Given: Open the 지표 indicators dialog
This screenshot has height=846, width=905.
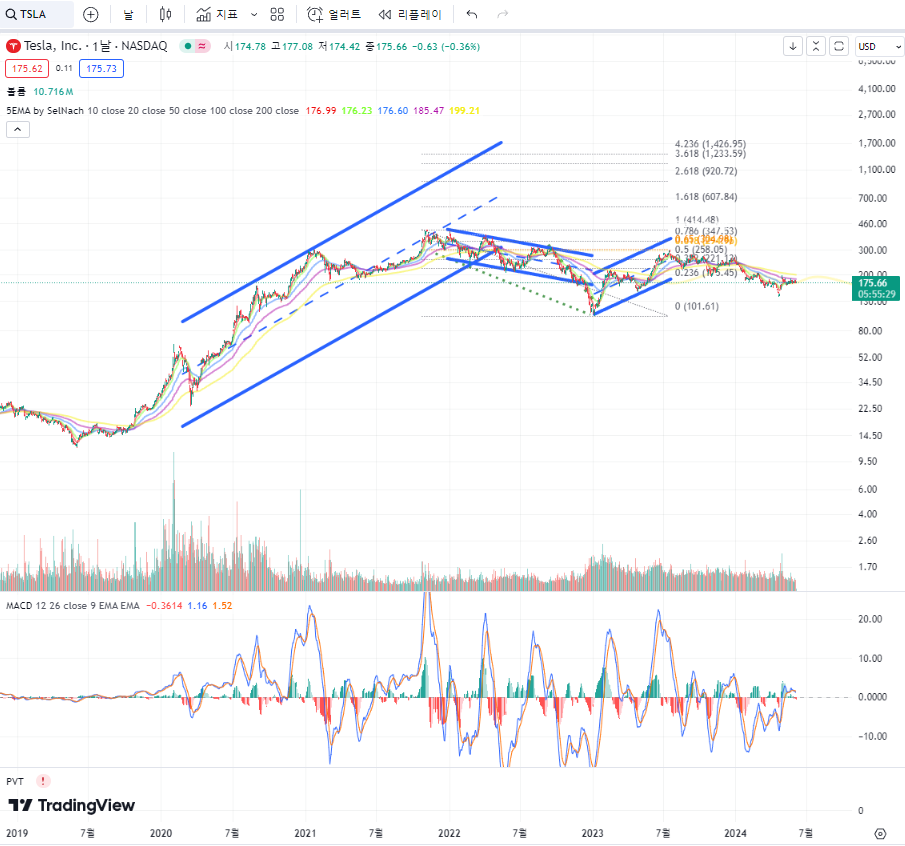Looking at the screenshot, I should tap(217, 14).
